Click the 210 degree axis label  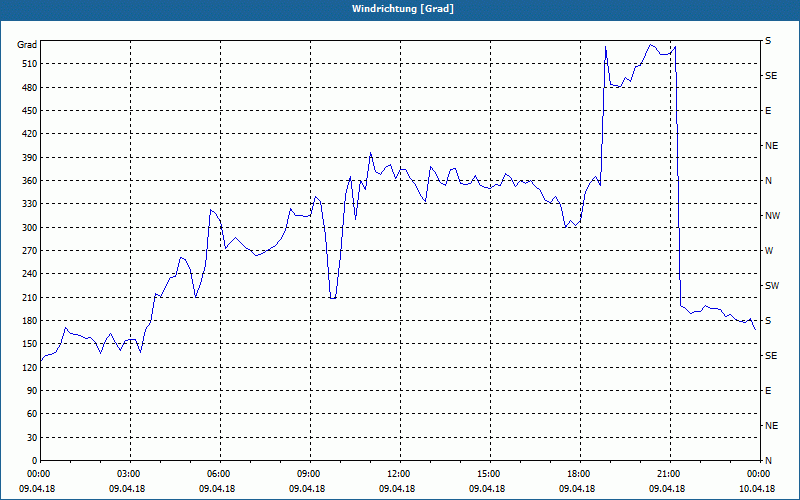pyautogui.click(x=30, y=297)
